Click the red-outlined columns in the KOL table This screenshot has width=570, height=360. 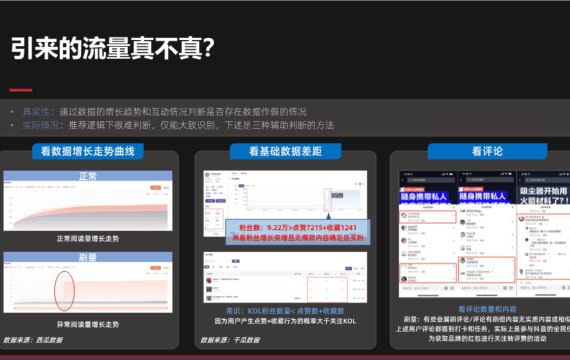327,290
